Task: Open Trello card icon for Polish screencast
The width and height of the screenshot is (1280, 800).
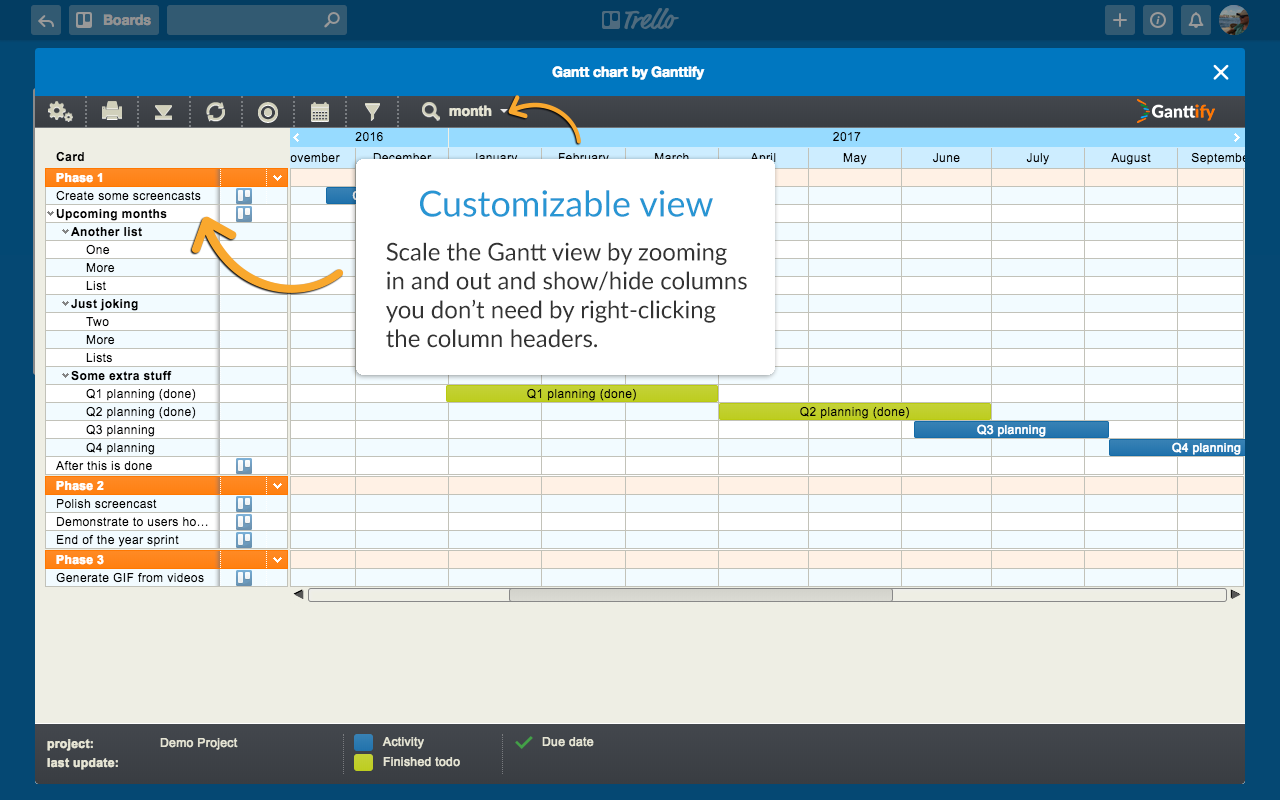Action: (x=244, y=504)
